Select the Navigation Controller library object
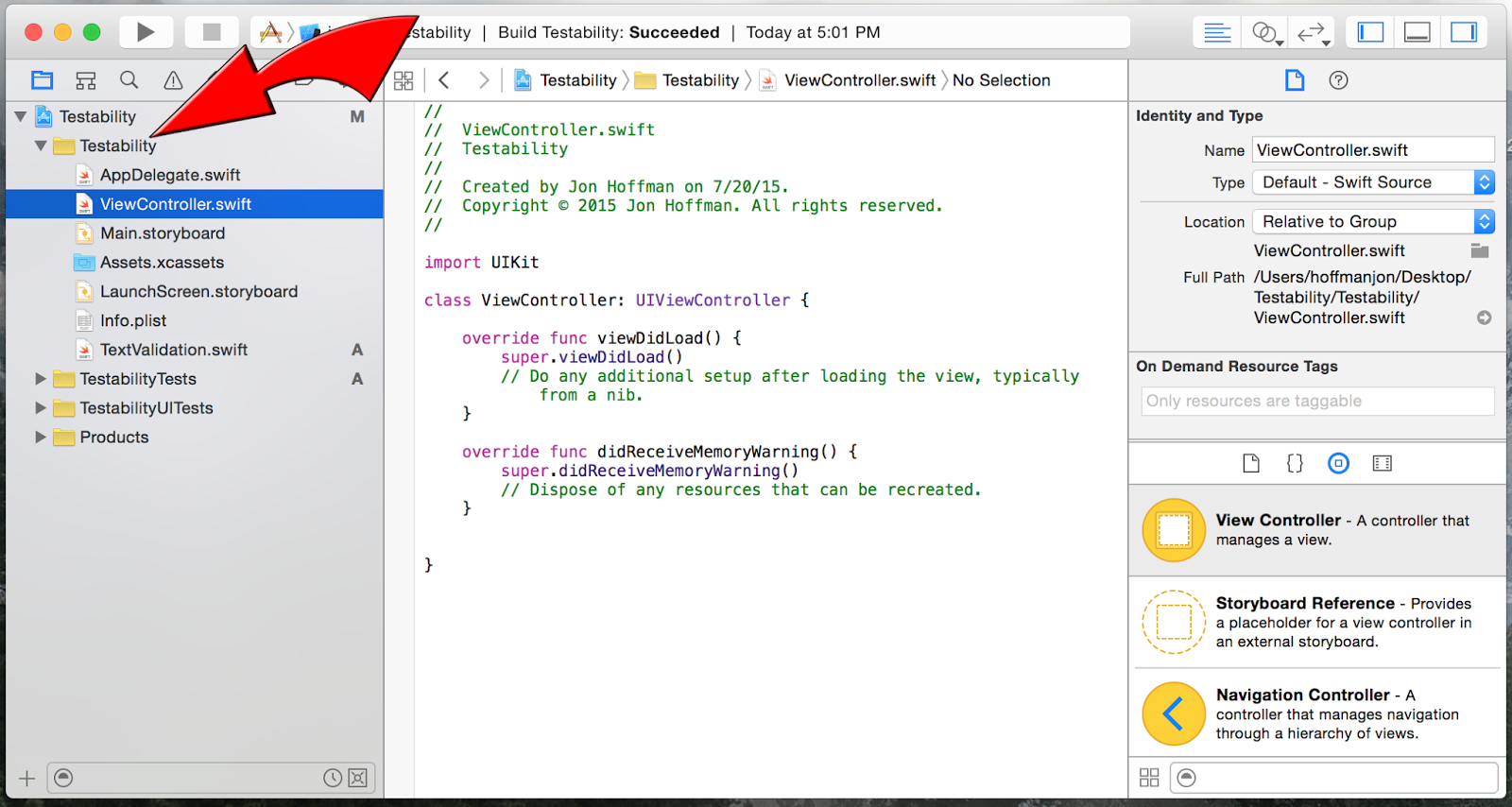Screen dimensions: 1512x807 1317,713
